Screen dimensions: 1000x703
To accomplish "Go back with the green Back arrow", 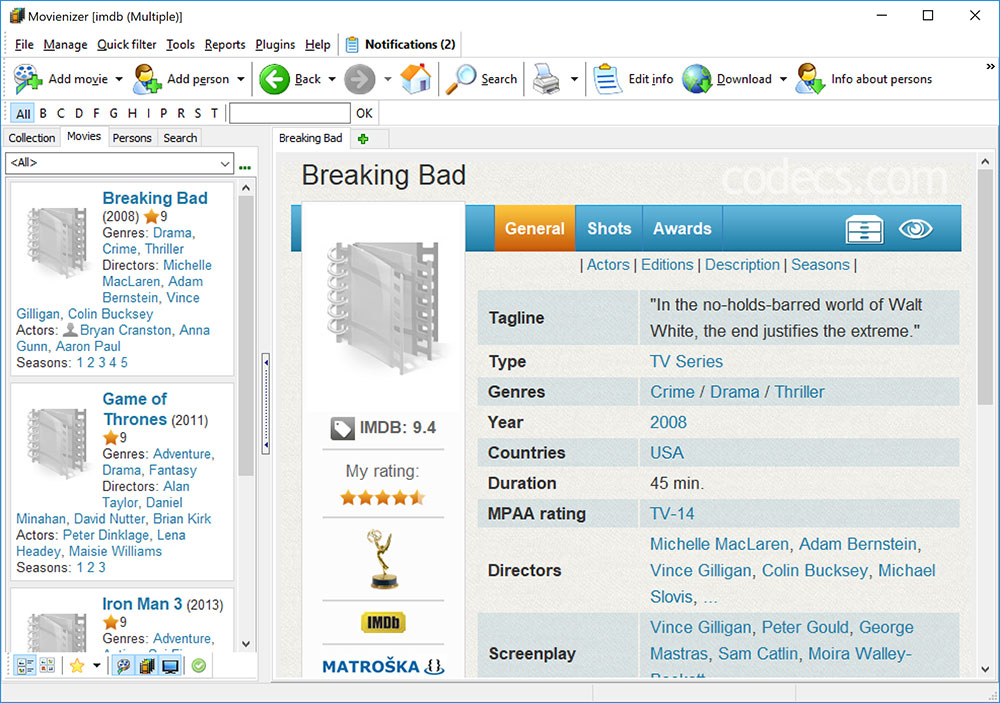I will (x=274, y=79).
